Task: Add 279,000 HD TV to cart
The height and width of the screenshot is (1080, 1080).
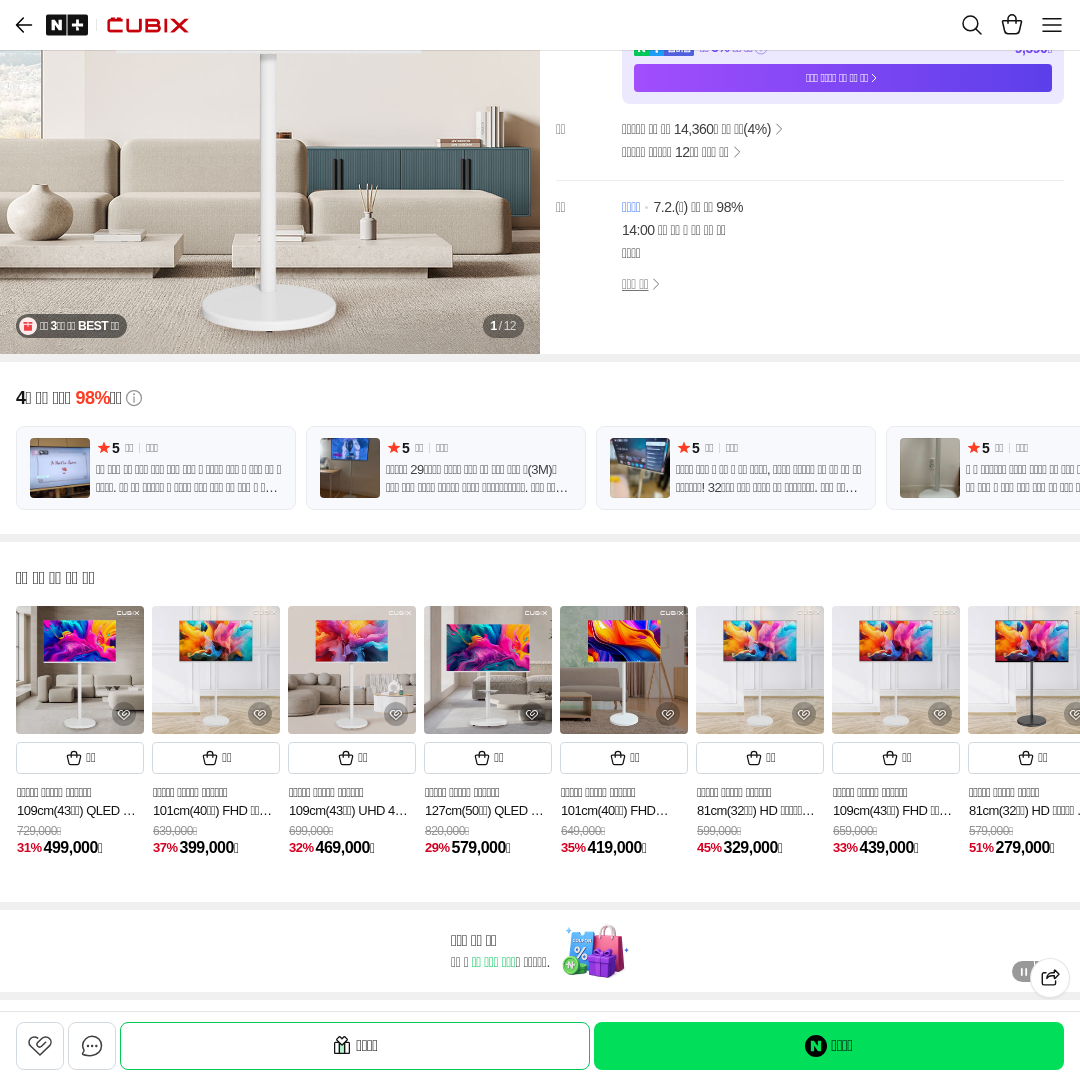Action: coord(1024,758)
